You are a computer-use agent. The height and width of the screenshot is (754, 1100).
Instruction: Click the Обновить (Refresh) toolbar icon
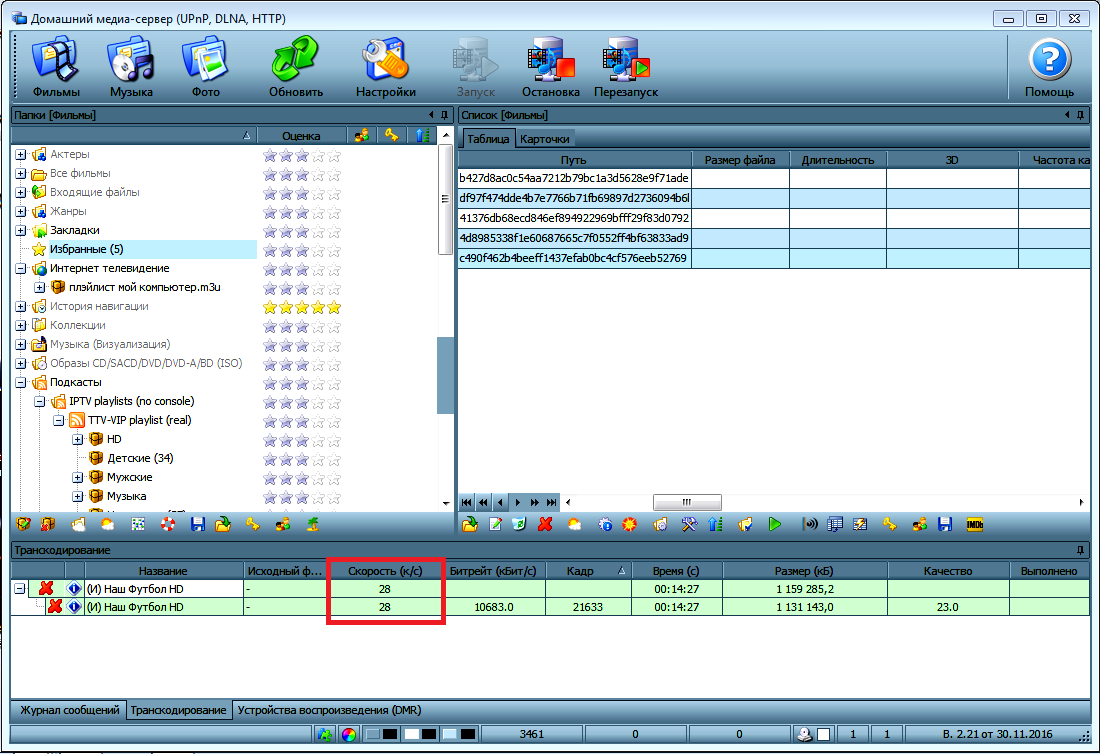(295, 66)
